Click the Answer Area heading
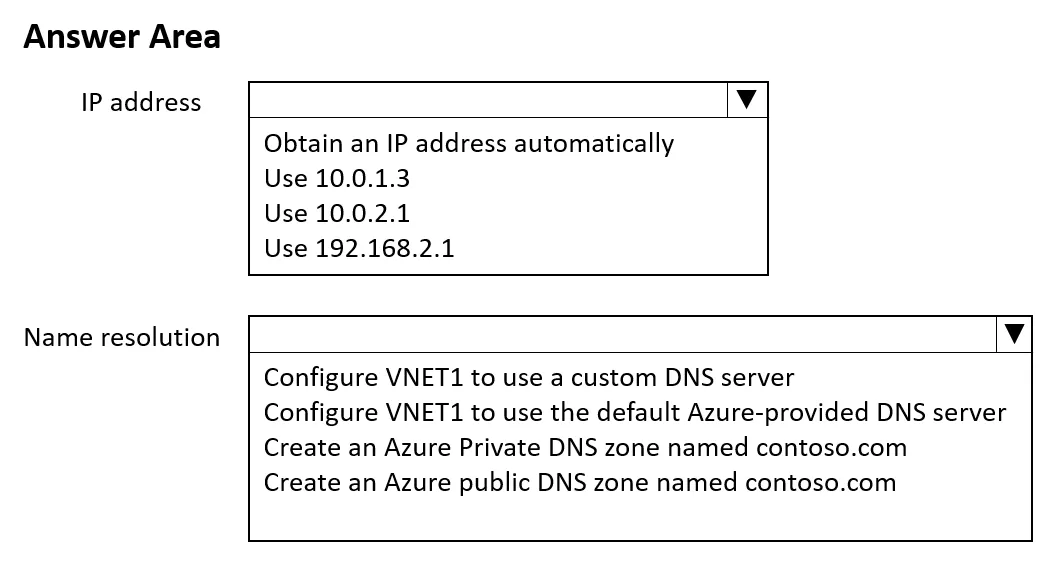Image resolution: width=1055 pixels, height=569 pixels. coord(122,36)
